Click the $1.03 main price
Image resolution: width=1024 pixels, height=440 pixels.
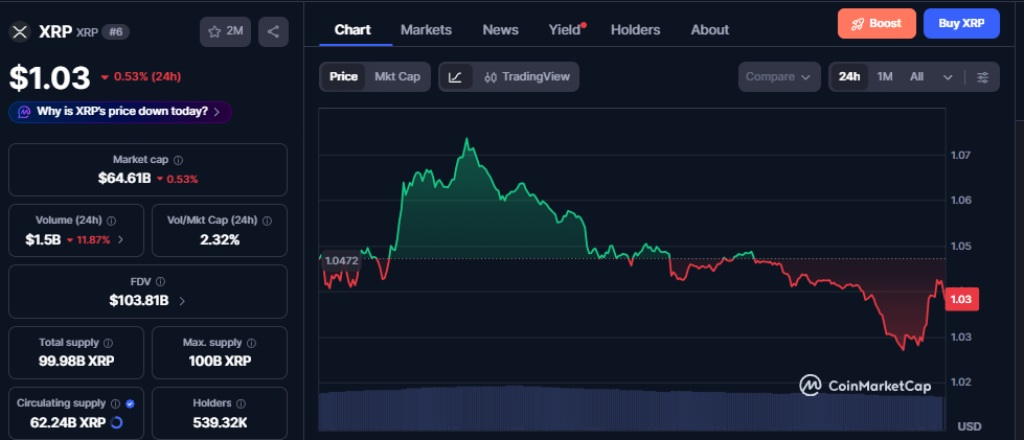click(x=50, y=78)
